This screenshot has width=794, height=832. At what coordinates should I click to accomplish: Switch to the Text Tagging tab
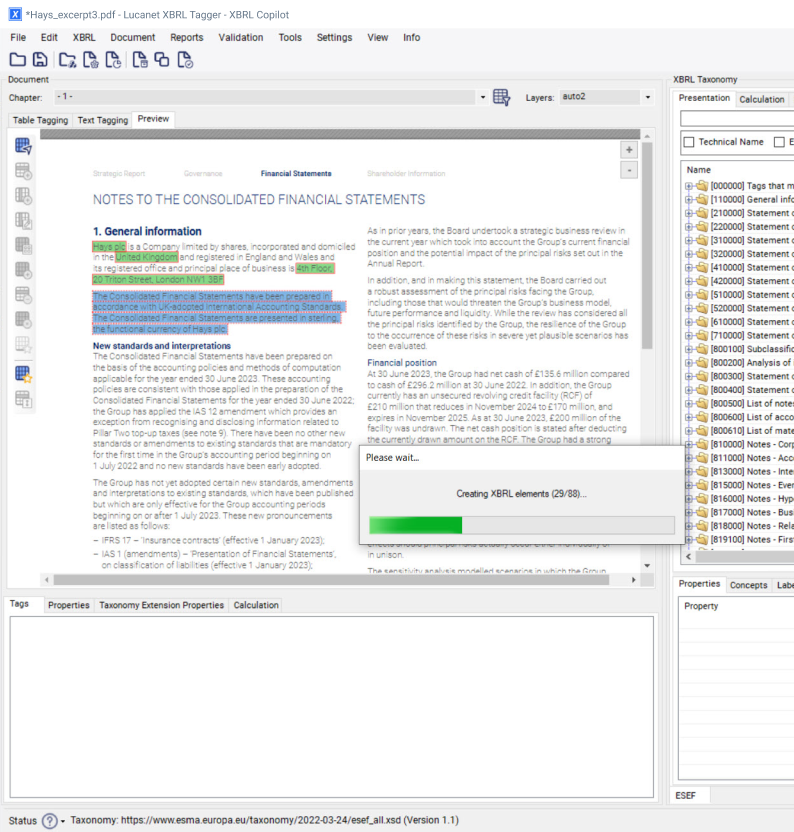point(103,120)
